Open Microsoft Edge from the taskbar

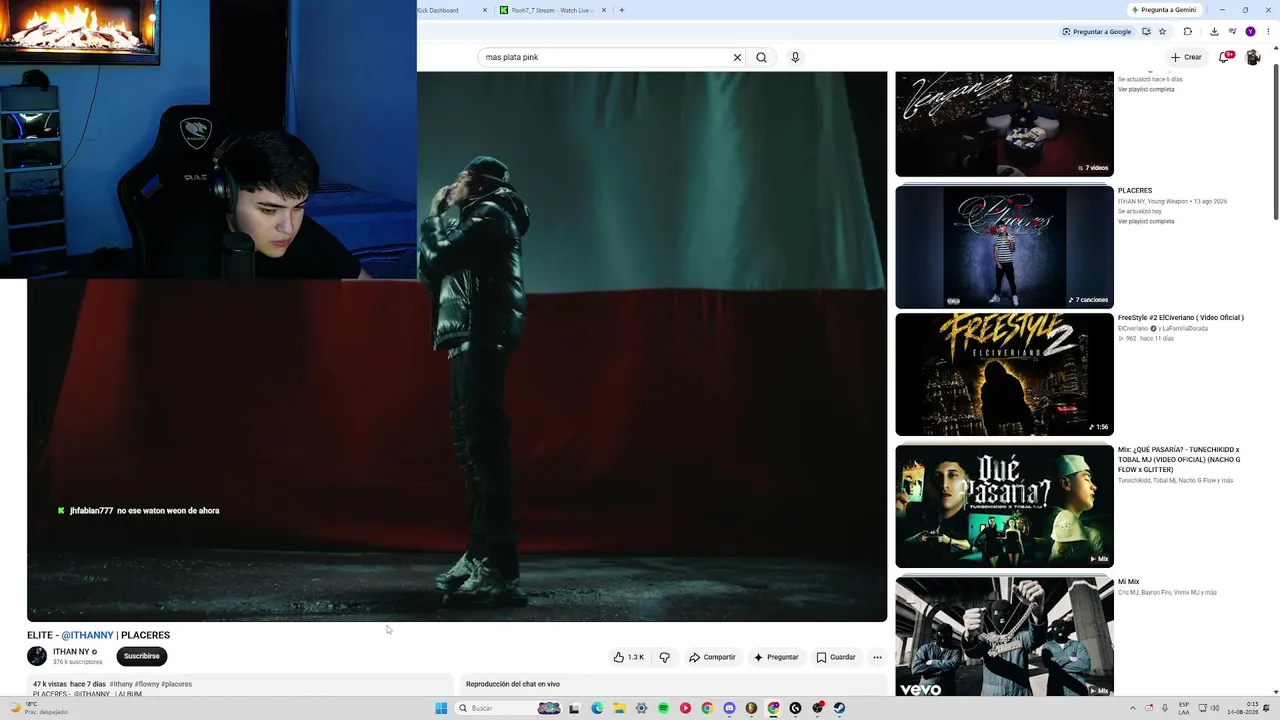point(597,708)
